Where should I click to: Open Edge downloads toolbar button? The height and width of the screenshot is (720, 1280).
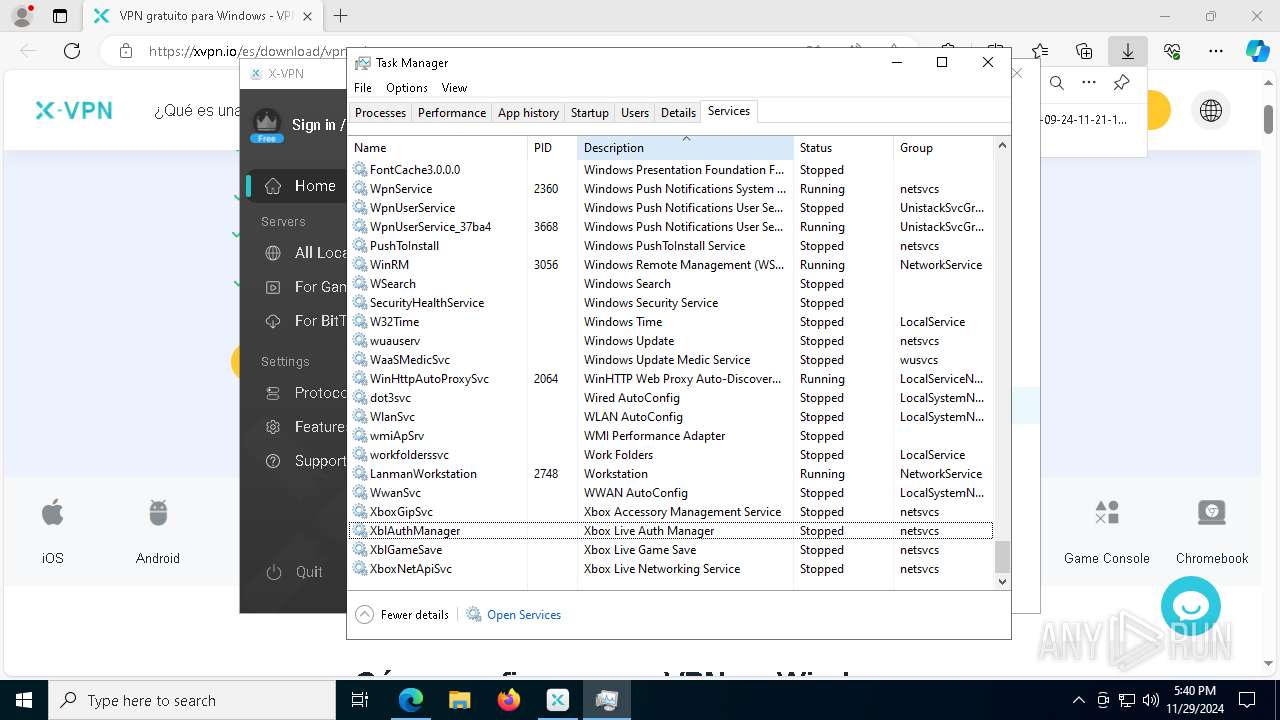click(1127, 51)
